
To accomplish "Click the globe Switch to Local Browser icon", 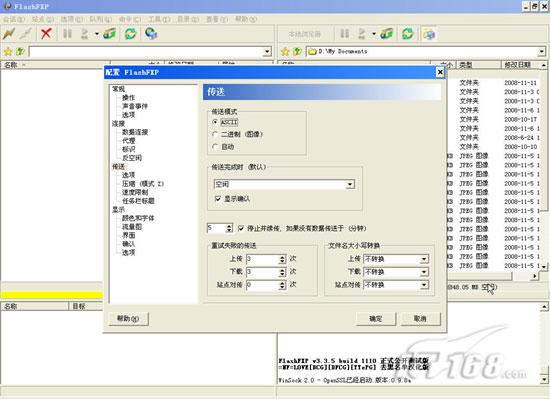I will pyautogui.click(x=151, y=34).
